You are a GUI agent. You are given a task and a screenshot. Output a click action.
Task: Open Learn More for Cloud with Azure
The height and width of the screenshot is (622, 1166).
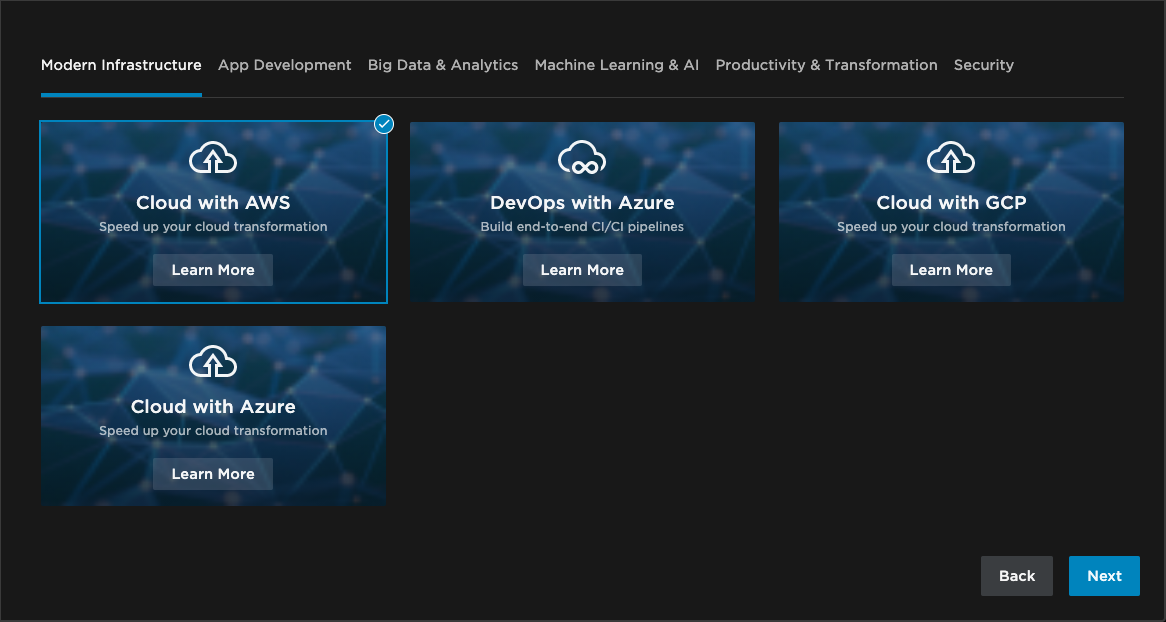click(x=213, y=474)
